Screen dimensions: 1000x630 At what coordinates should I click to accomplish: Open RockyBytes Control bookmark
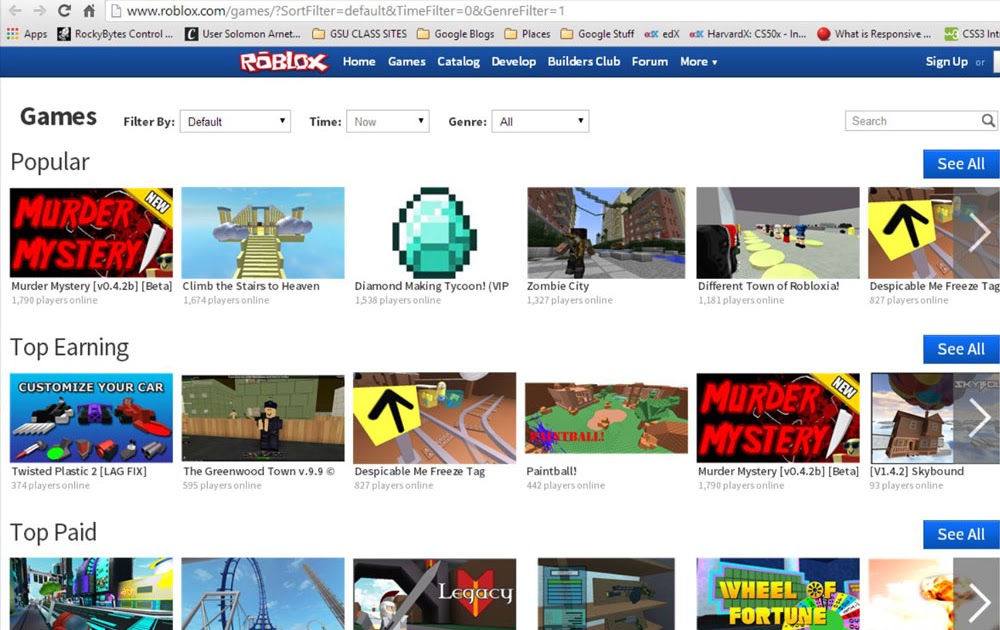point(115,34)
